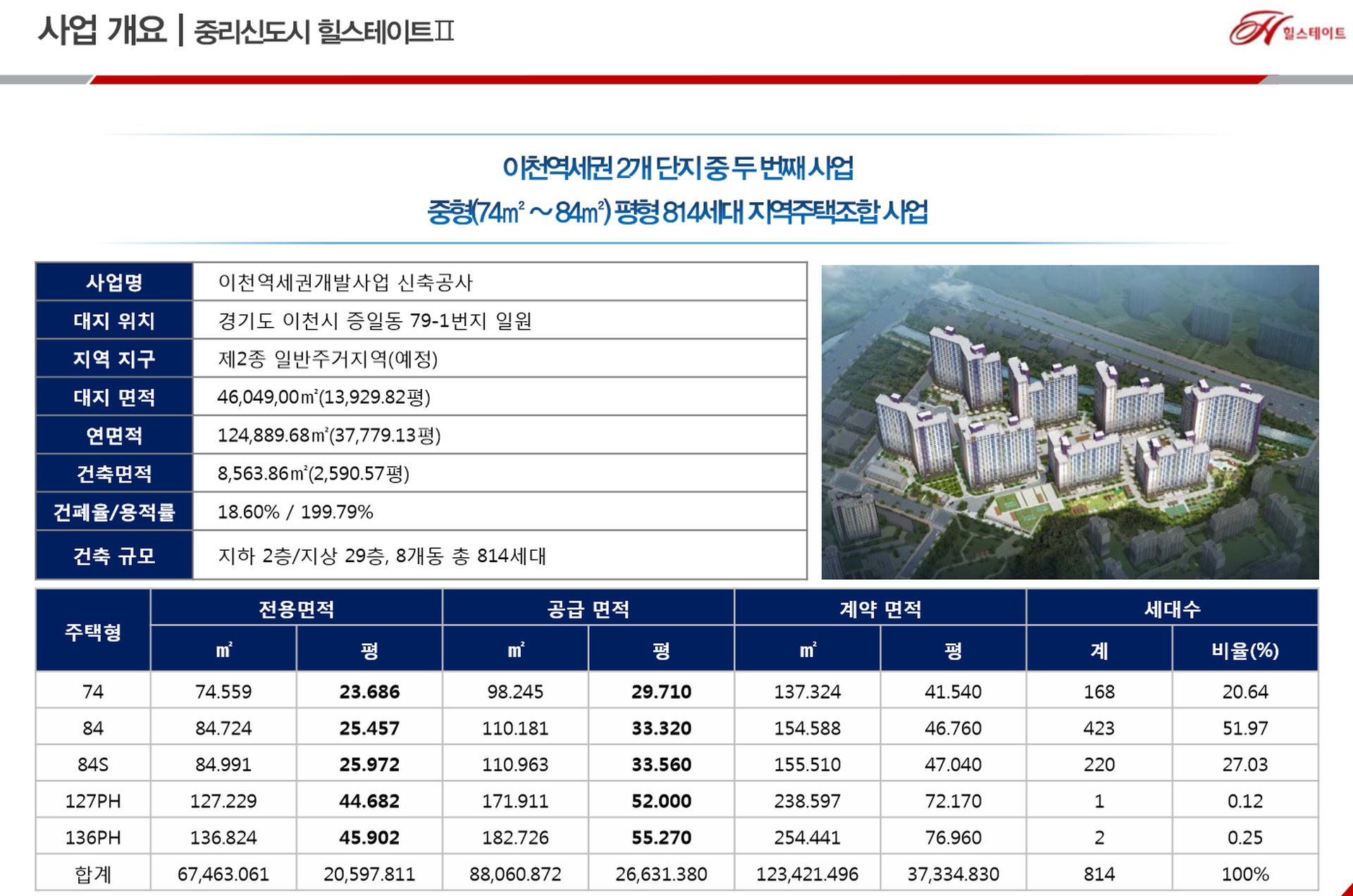Select '제2종 일반주거지역(예정)' value
This screenshot has width=1353, height=896.
click(328, 359)
